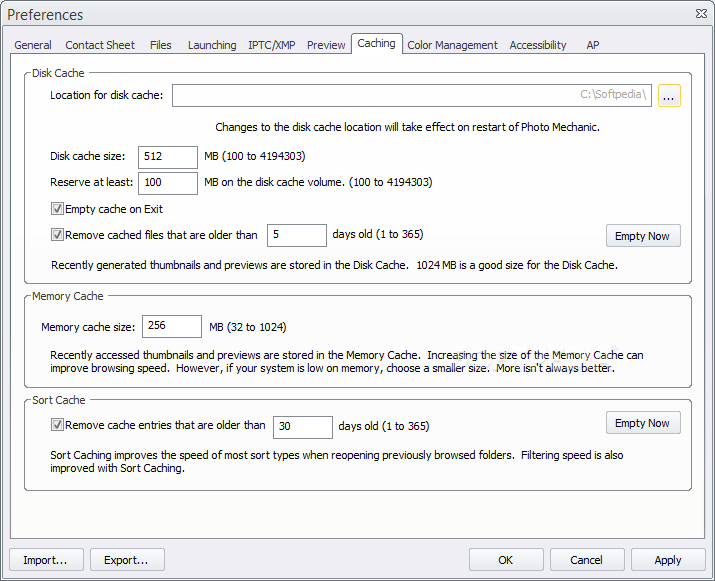715x581 pixels.
Task: Click Empty Now in Disk Cache section
Action: click(643, 236)
